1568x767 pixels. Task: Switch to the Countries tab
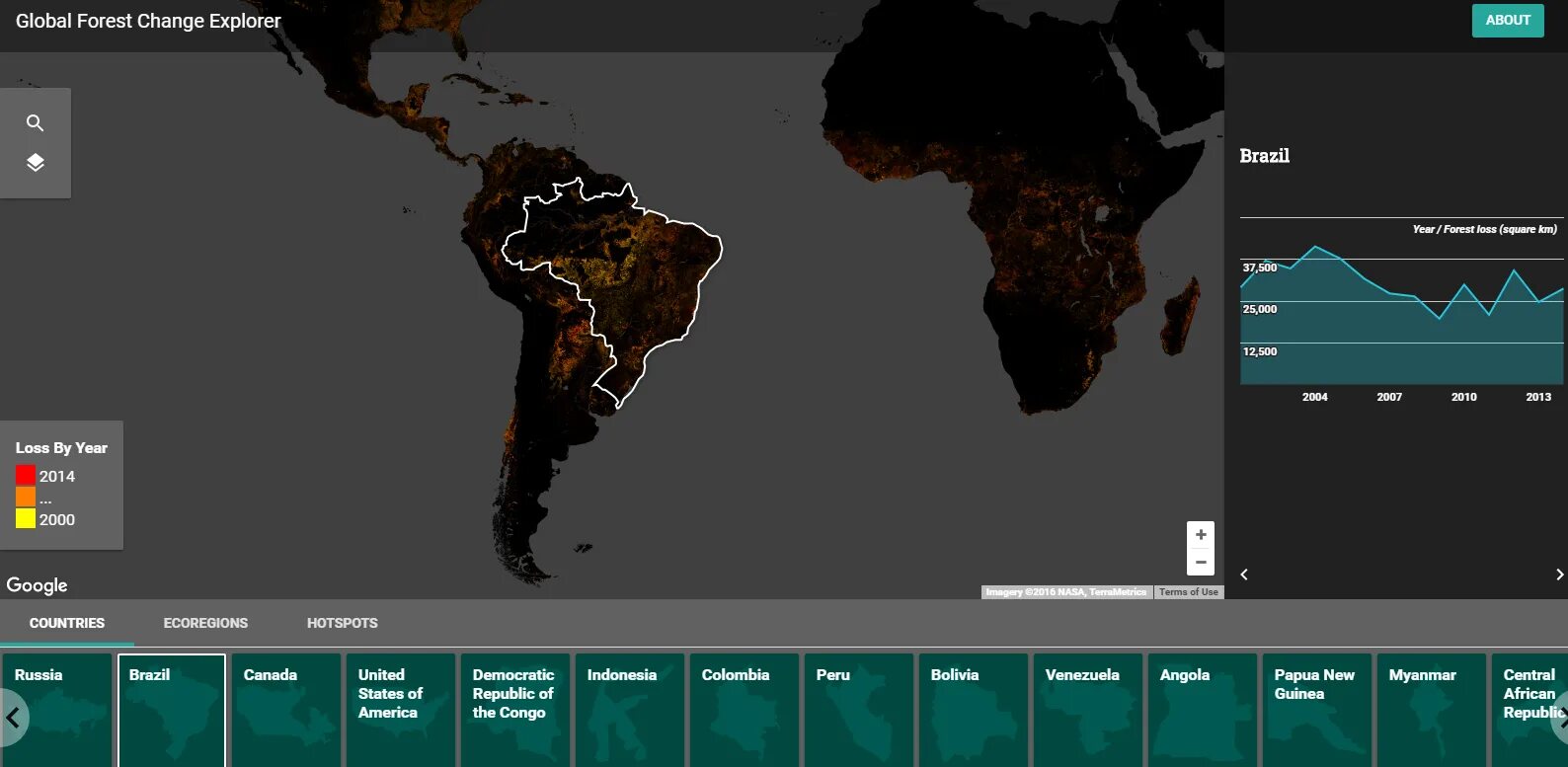tap(67, 623)
